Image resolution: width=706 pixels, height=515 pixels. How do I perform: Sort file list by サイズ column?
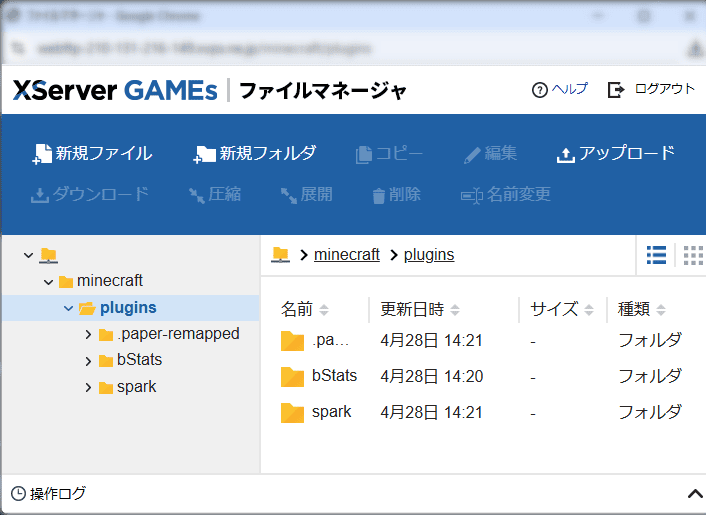click(562, 309)
